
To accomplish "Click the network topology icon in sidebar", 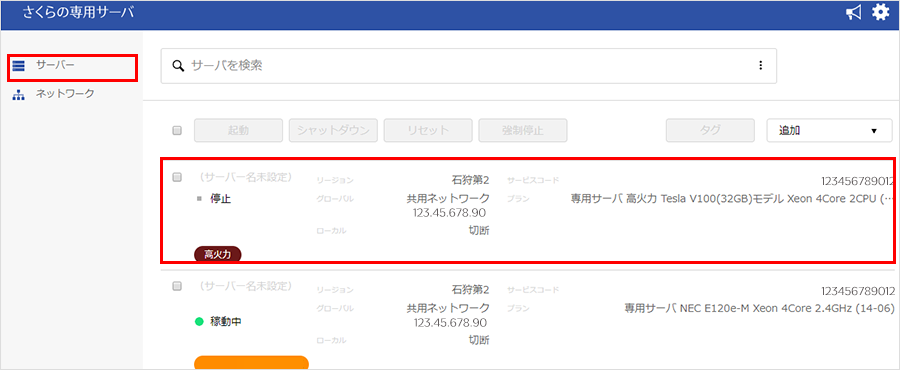I will [x=19, y=95].
